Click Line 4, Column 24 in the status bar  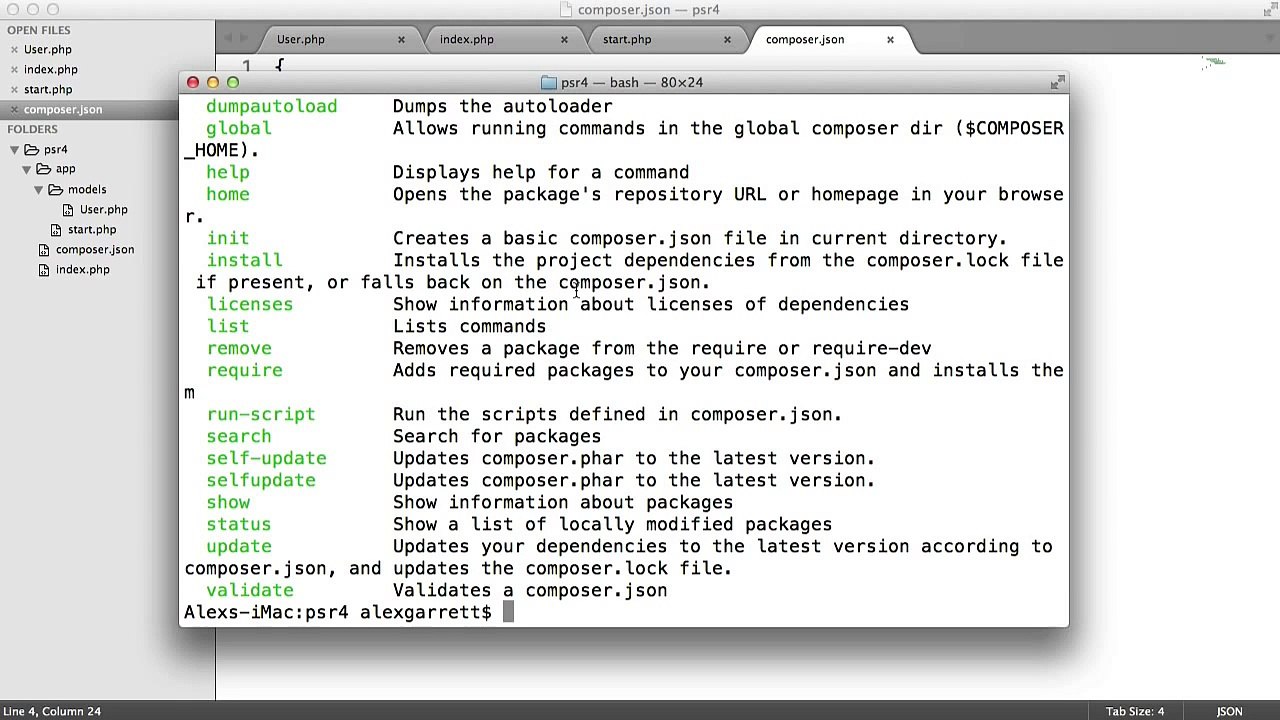point(52,711)
